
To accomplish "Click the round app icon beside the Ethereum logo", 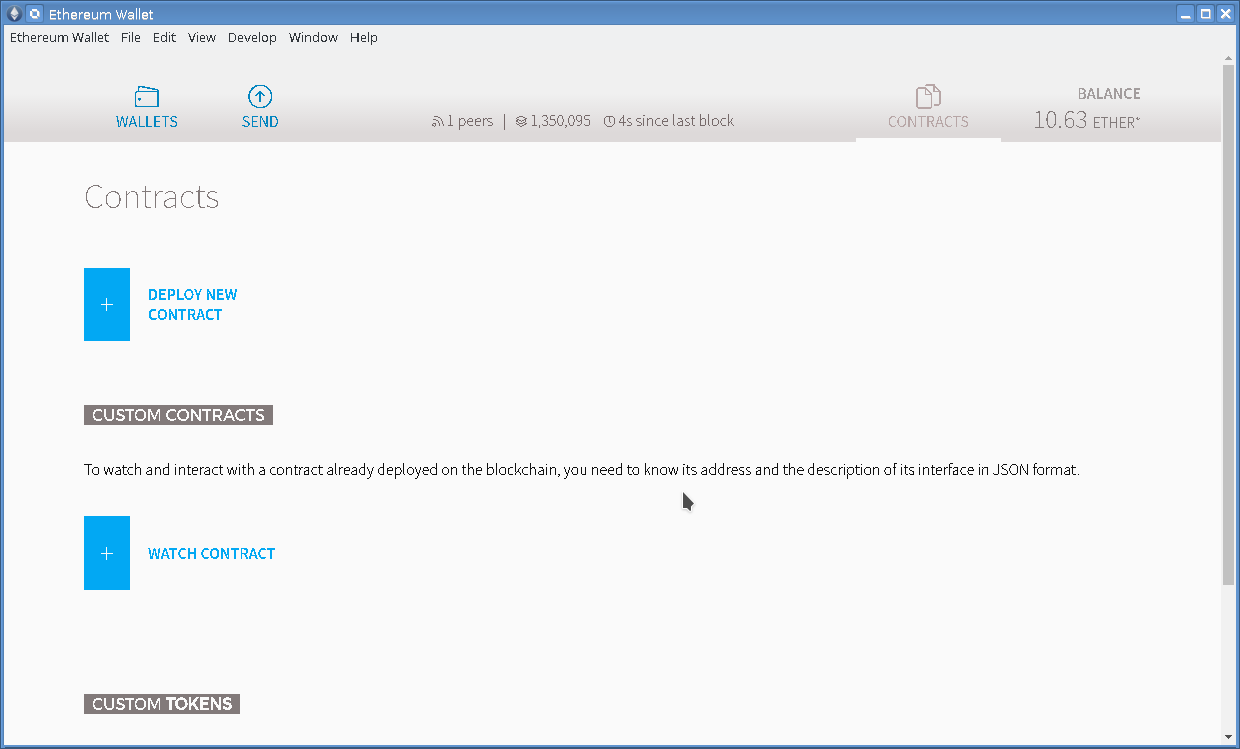I will (x=34, y=14).
